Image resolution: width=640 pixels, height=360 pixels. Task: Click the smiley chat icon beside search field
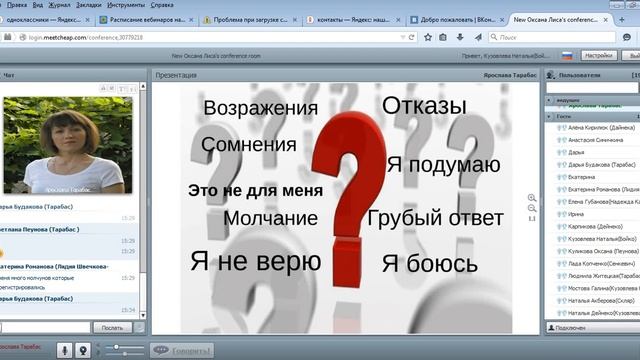(x=627, y=37)
